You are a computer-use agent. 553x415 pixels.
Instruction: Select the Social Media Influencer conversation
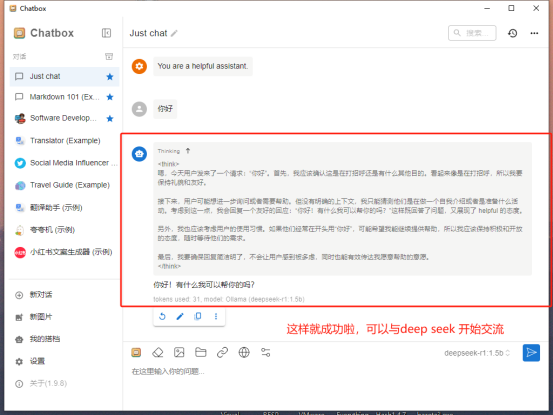point(65,163)
